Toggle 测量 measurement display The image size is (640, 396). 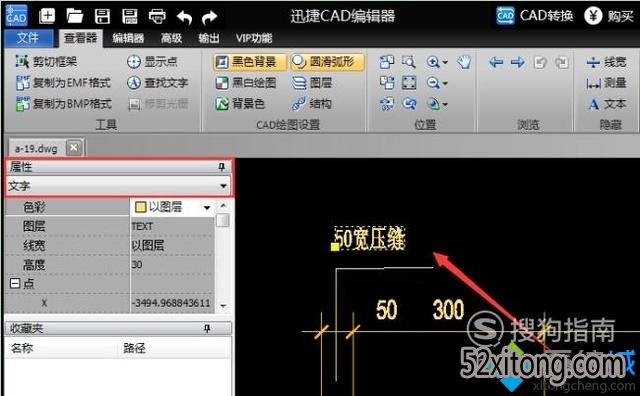[607, 83]
